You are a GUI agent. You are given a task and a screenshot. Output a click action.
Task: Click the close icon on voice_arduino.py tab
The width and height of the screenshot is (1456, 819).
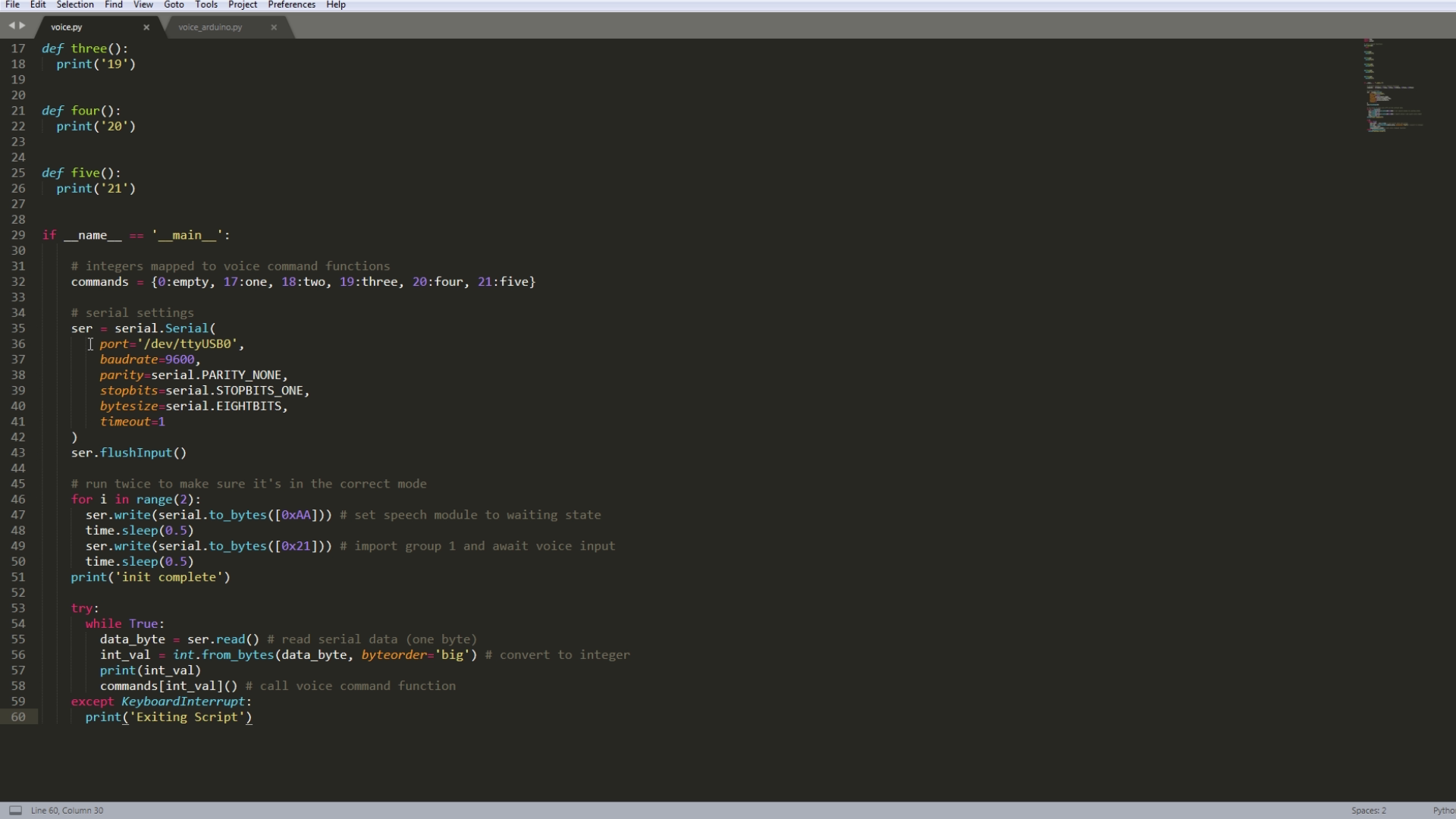[x=275, y=27]
